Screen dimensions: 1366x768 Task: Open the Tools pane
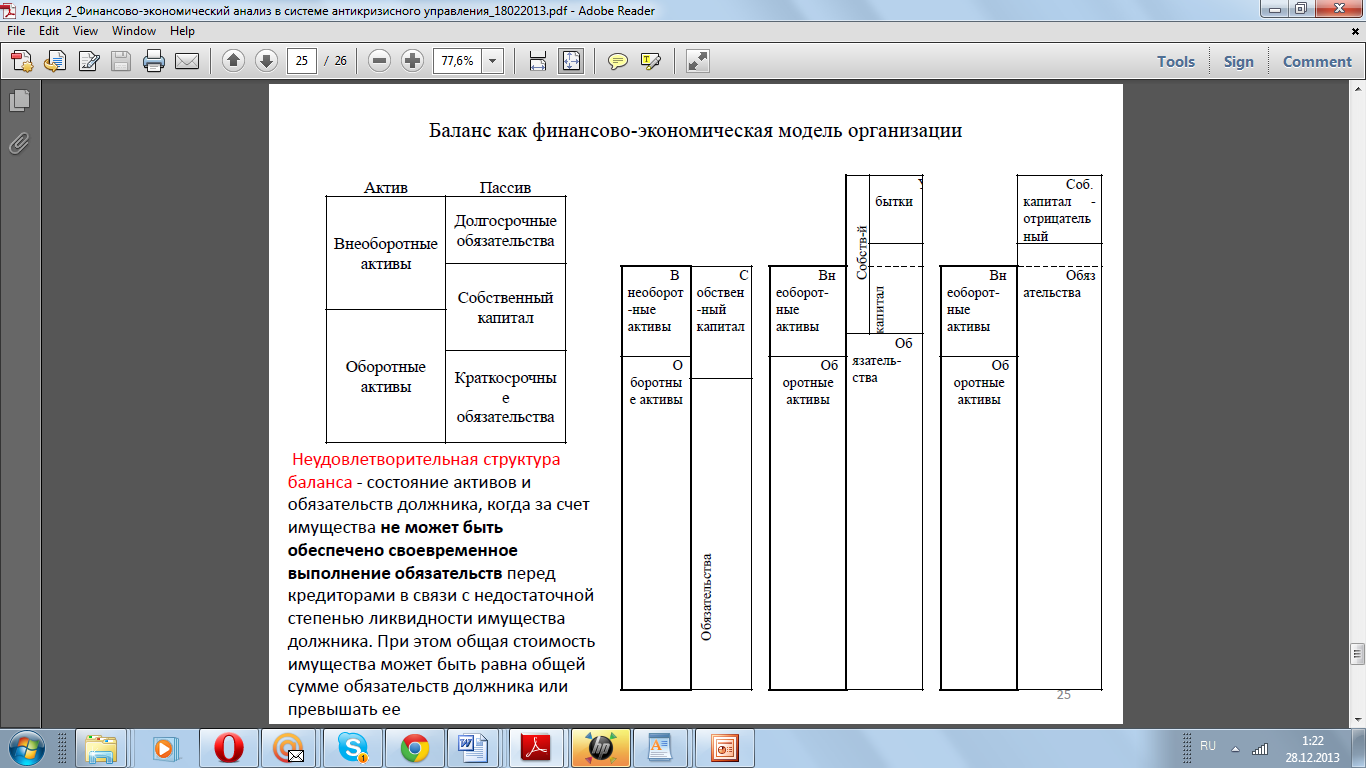point(1176,61)
